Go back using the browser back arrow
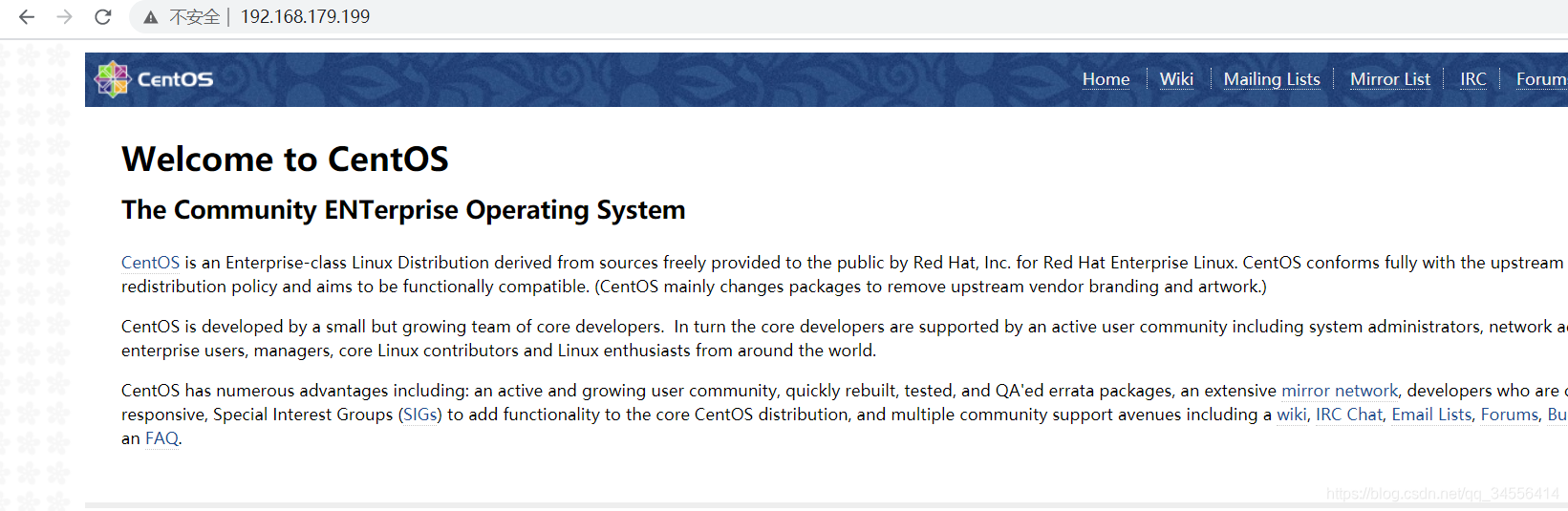 pyautogui.click(x=27, y=17)
